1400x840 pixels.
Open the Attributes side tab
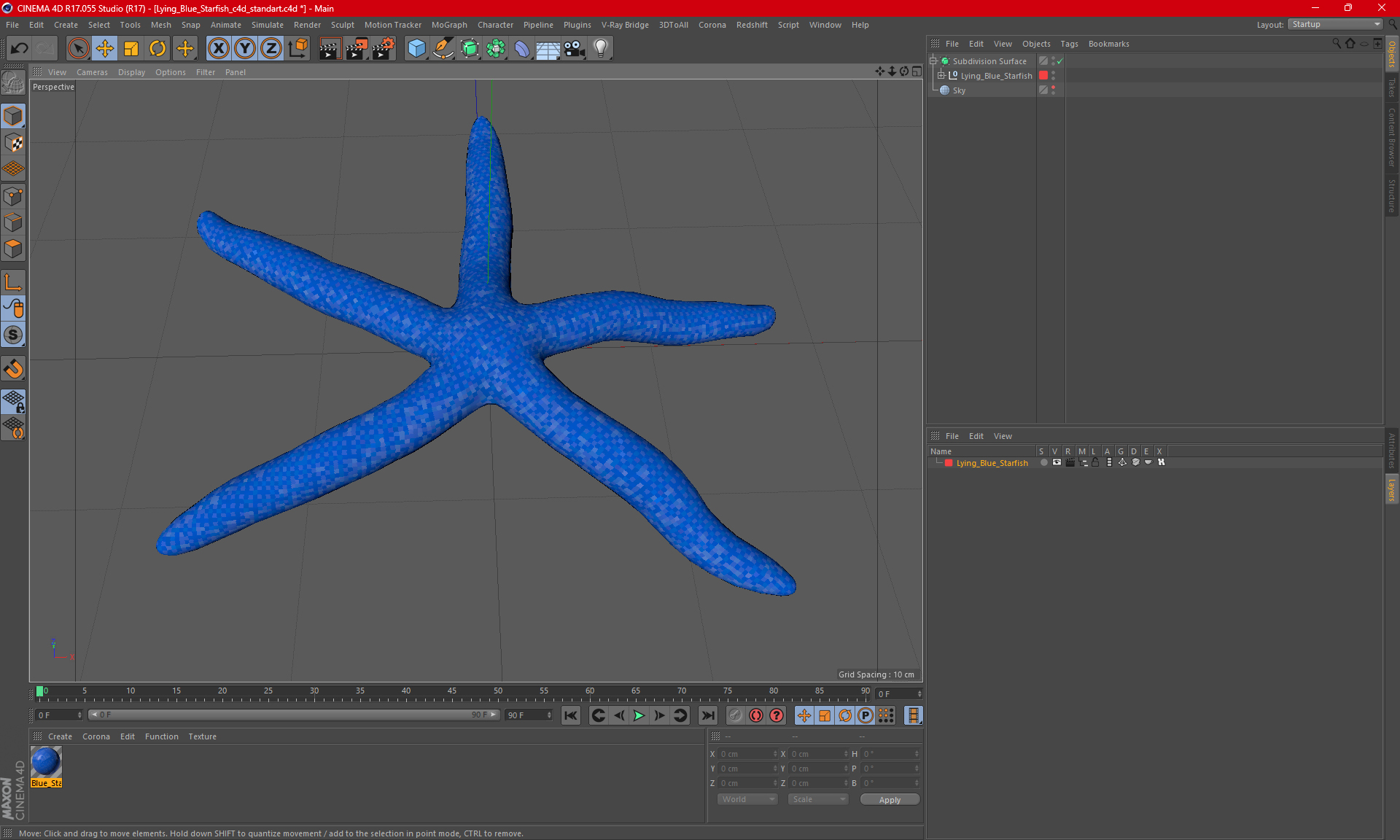(x=1392, y=450)
